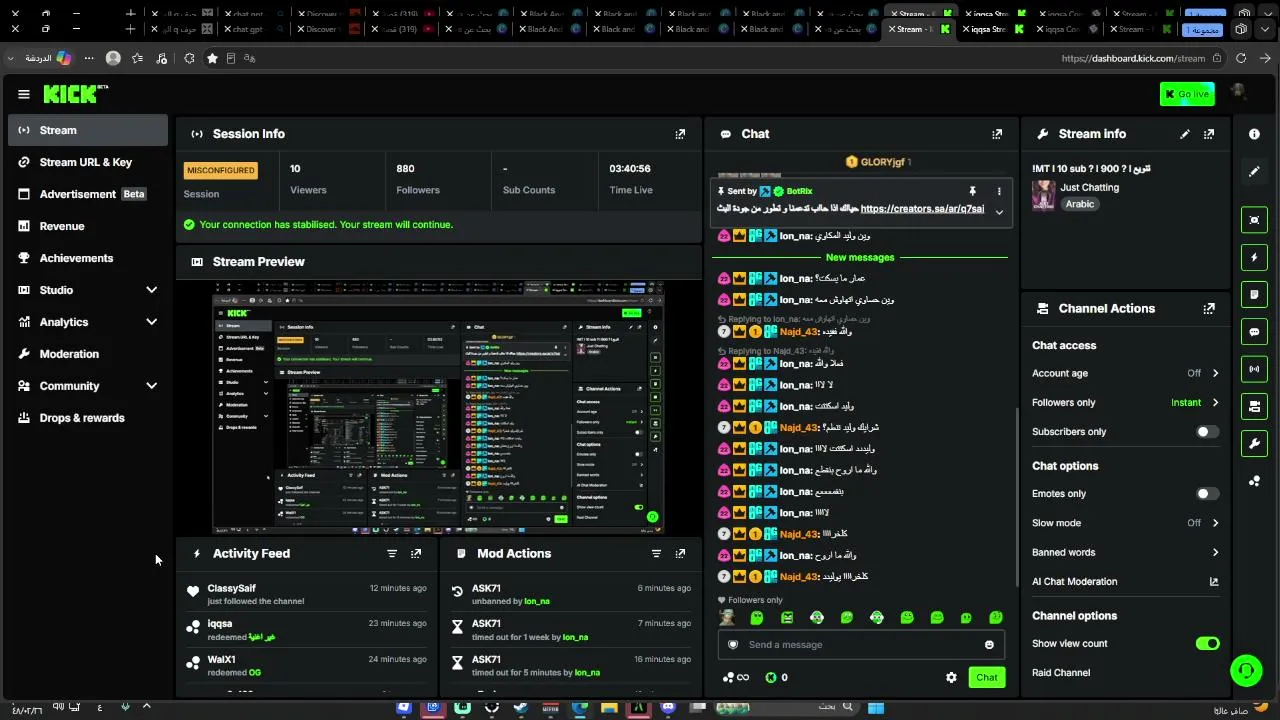Image resolution: width=1280 pixels, height=720 pixels.
Task: Open the creators.sa link in pinned message
Action: [x=922, y=209]
